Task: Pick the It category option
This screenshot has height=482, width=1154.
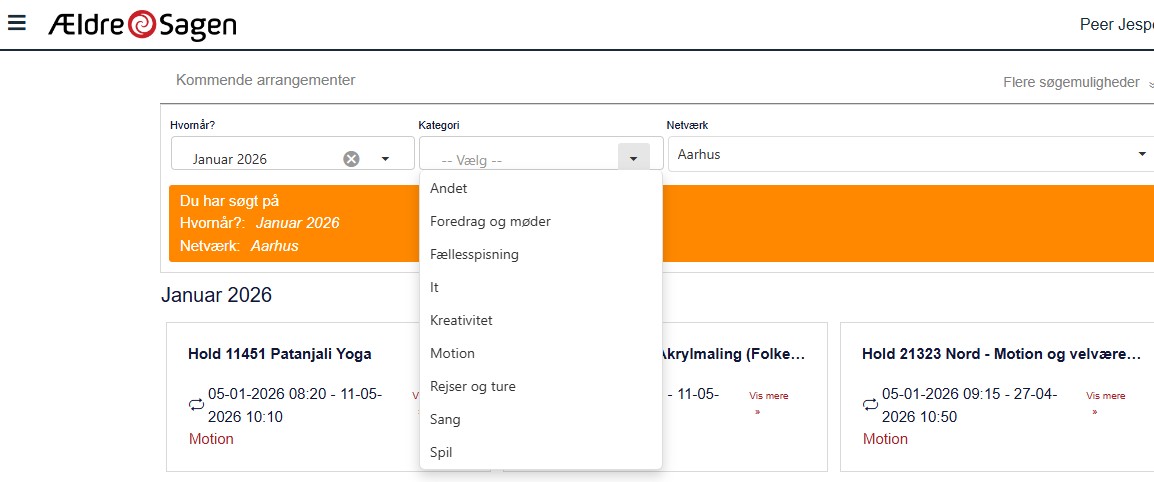Action: pyautogui.click(x=435, y=287)
